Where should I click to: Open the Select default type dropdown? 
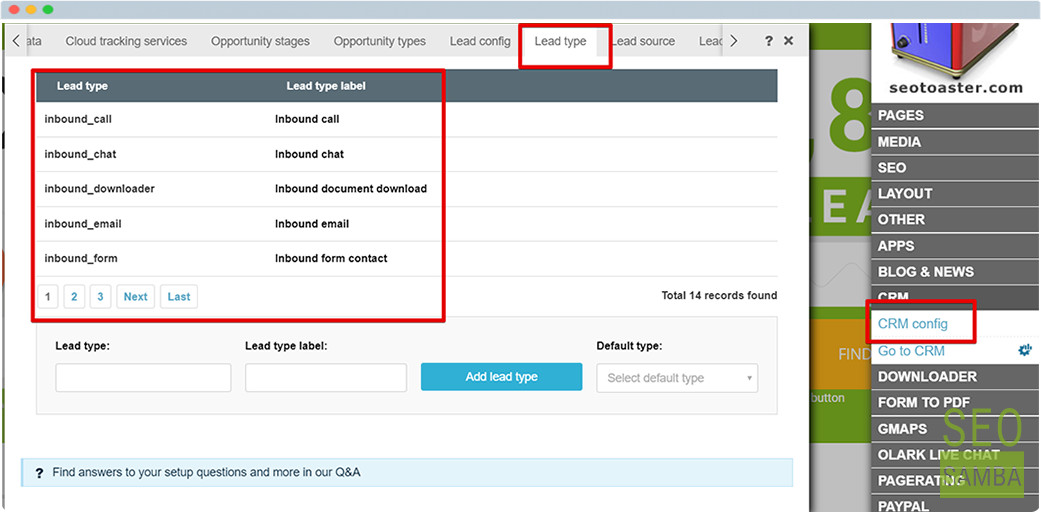[677, 378]
